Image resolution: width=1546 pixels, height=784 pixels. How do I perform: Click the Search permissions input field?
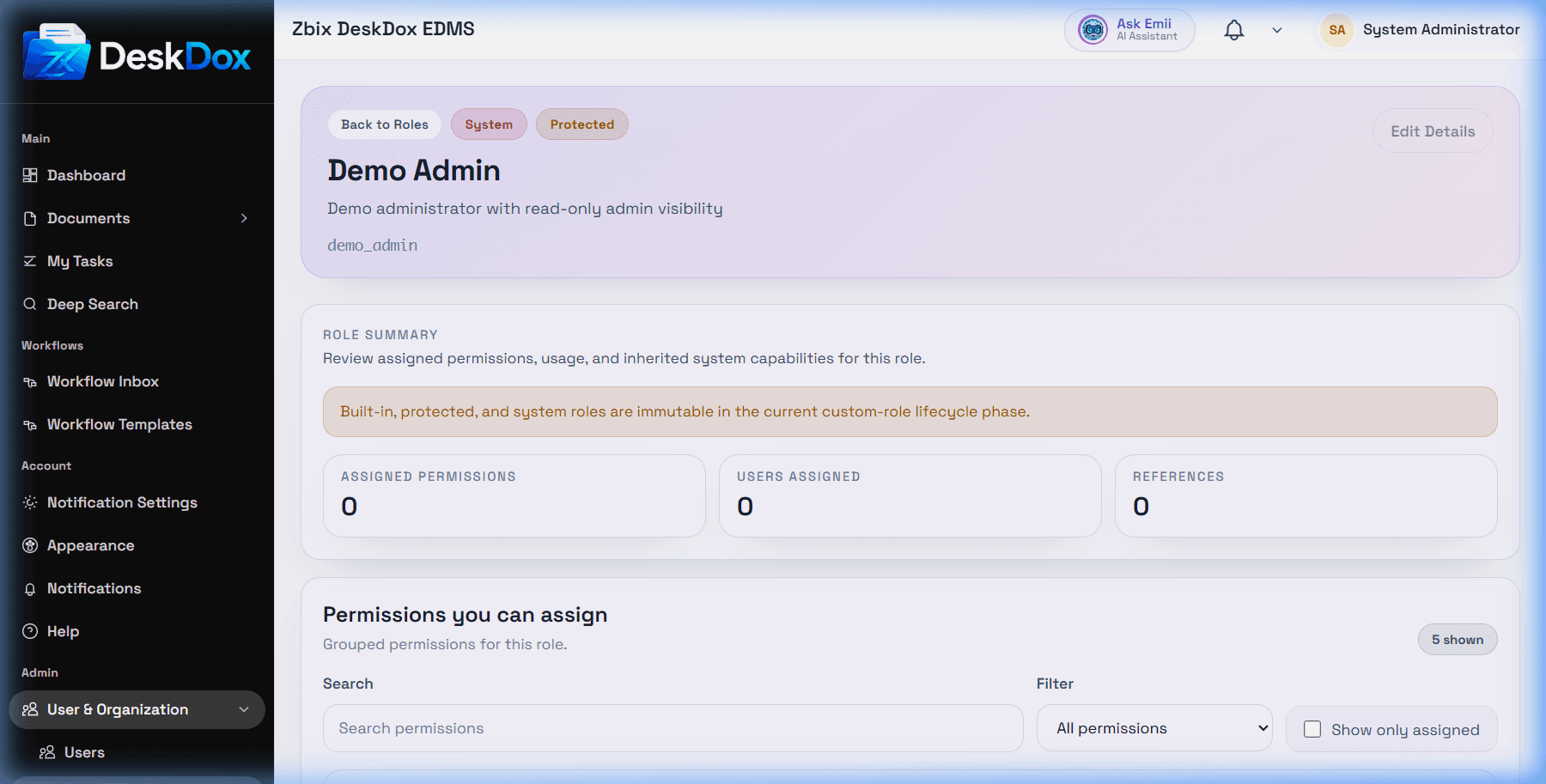(x=673, y=728)
